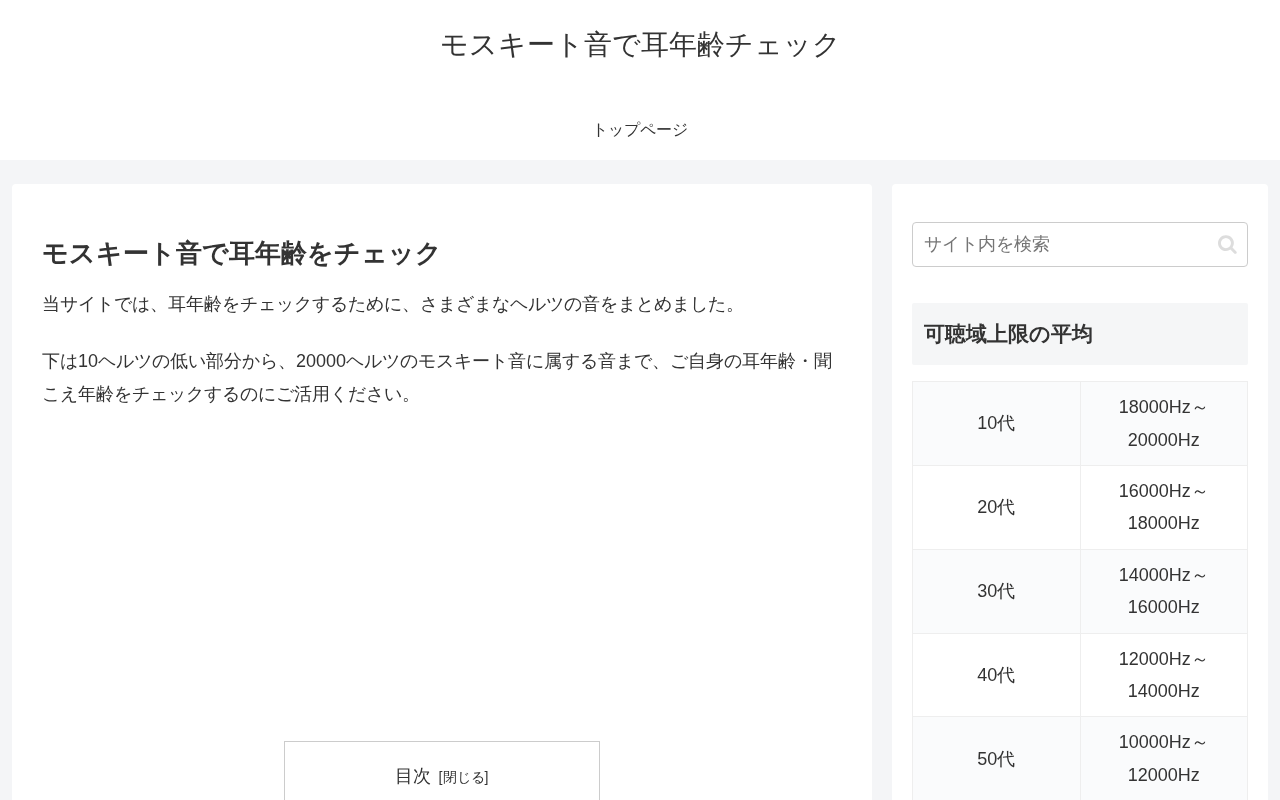The image size is (1280, 800).
Task: Click the intro paragraph starting 当サイトでは
Action: tap(393, 304)
